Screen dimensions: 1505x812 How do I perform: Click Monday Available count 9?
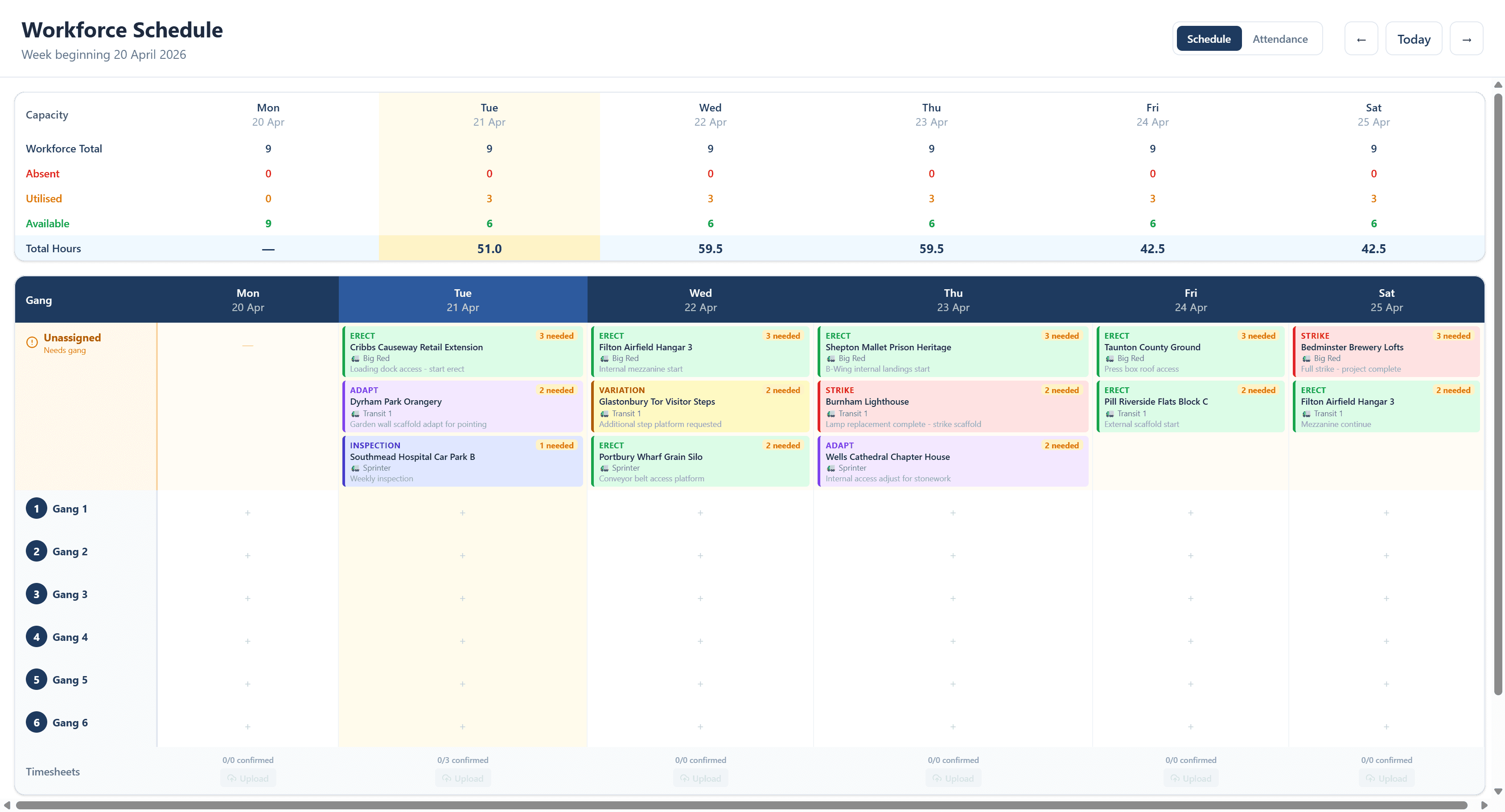click(268, 223)
